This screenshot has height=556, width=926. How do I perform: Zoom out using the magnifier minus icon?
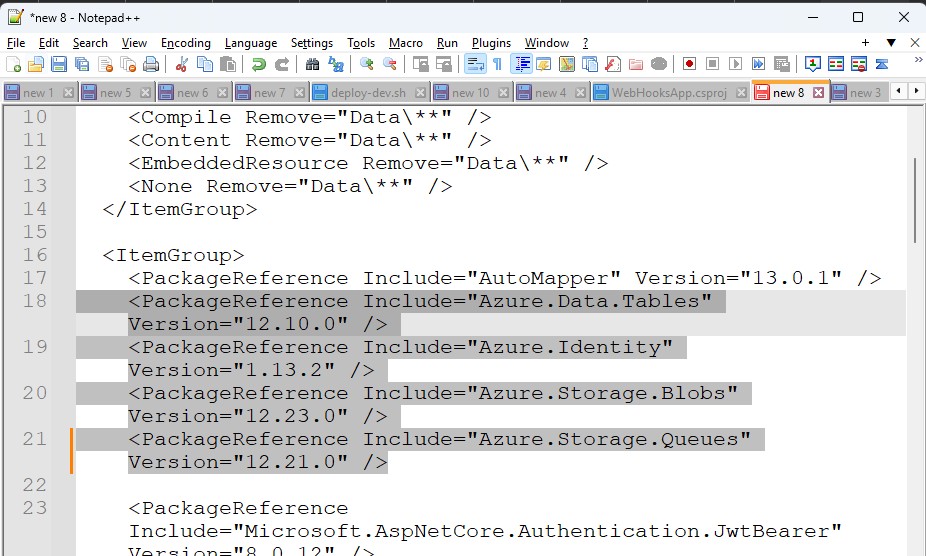(390, 64)
